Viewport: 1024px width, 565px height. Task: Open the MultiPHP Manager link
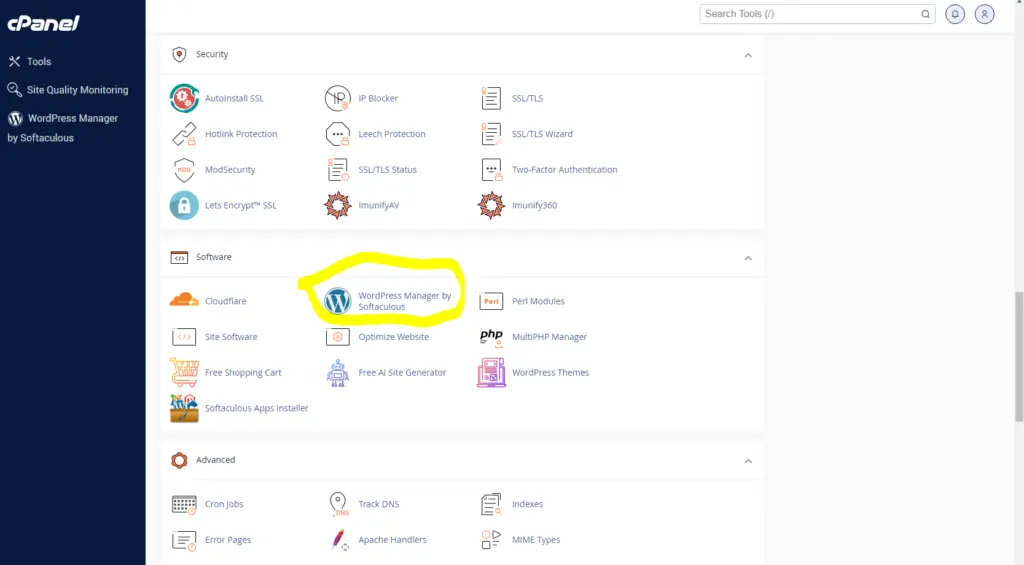549,337
